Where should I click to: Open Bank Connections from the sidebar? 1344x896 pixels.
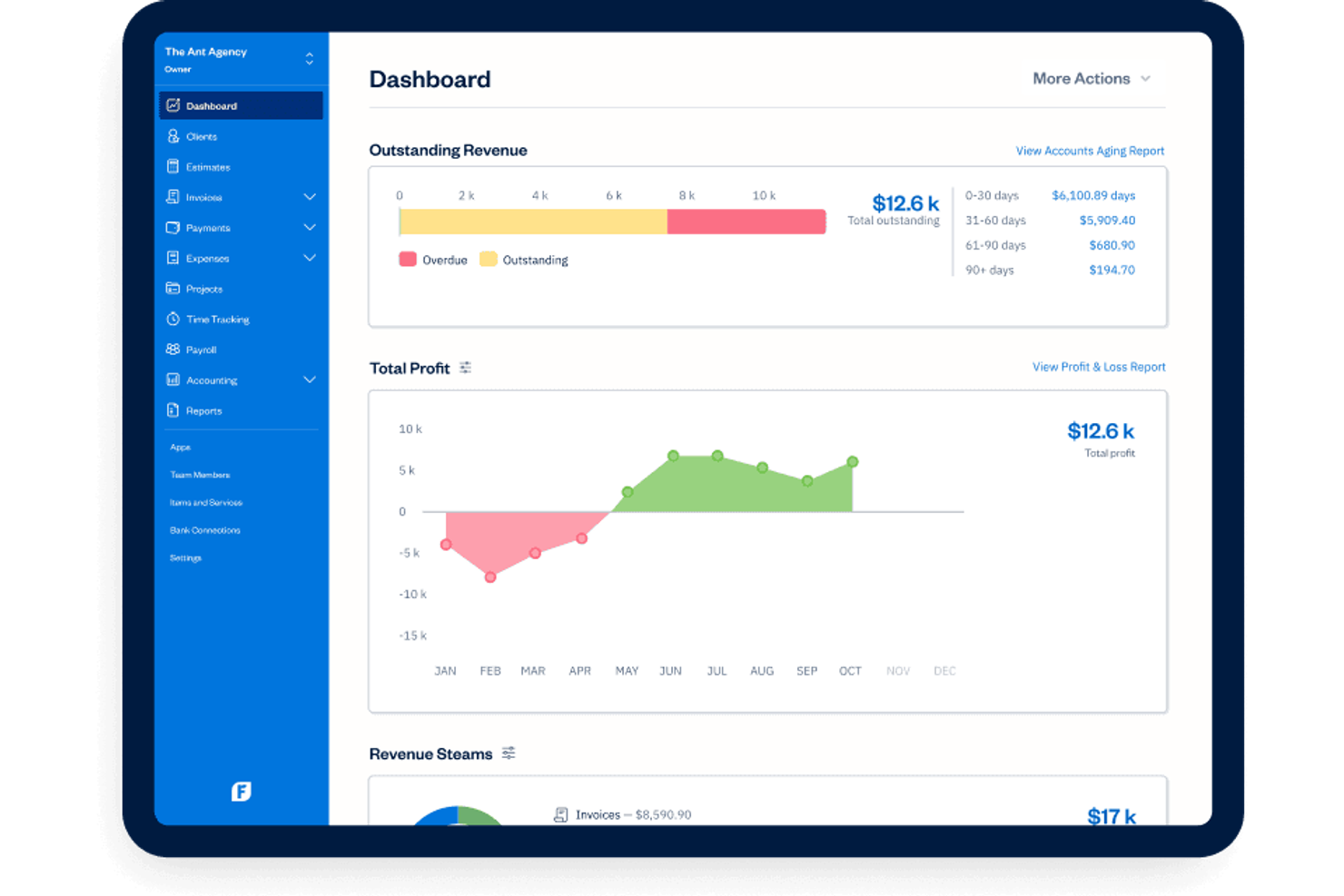pyautogui.click(x=204, y=529)
